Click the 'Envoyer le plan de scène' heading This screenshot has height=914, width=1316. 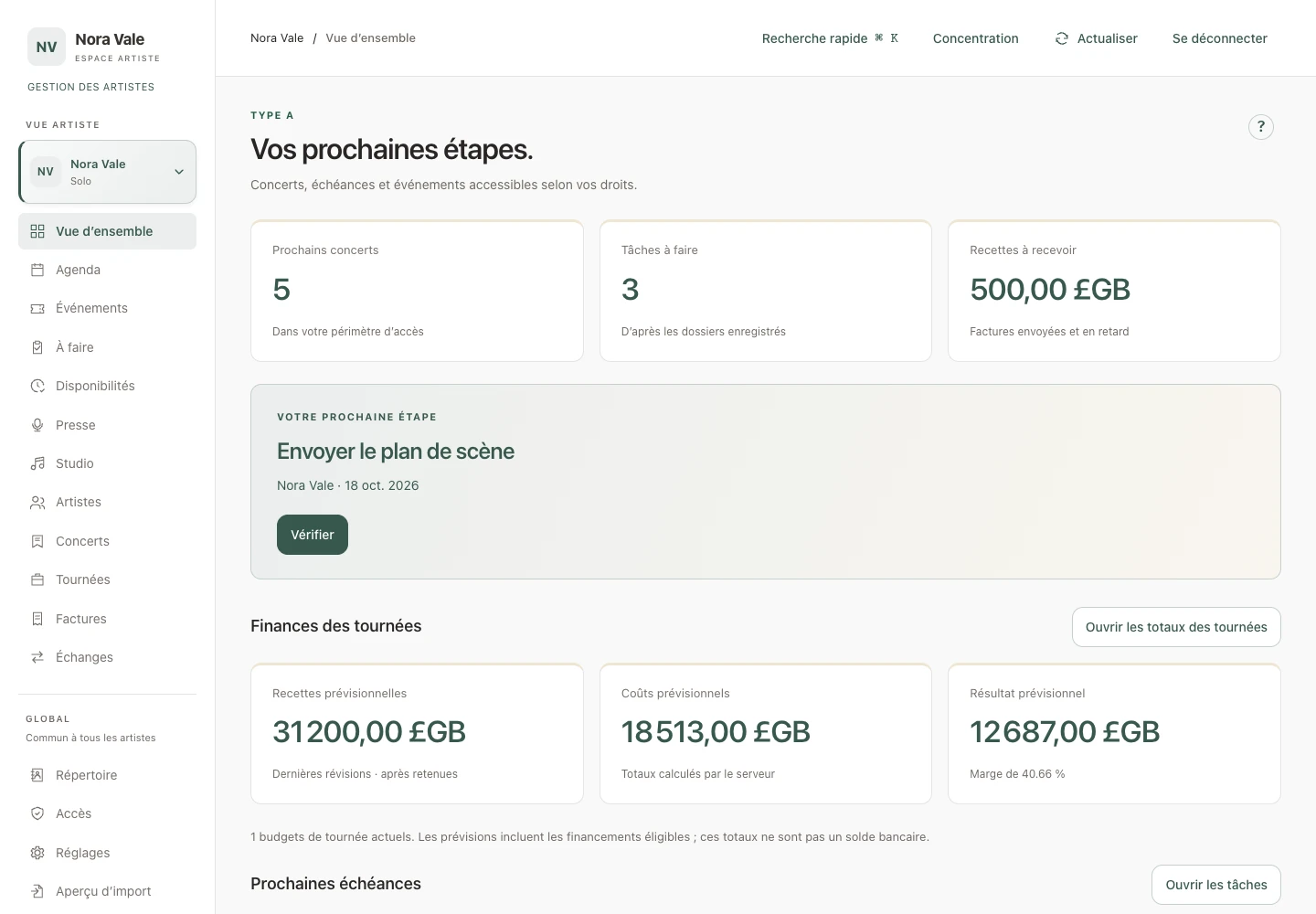point(396,452)
